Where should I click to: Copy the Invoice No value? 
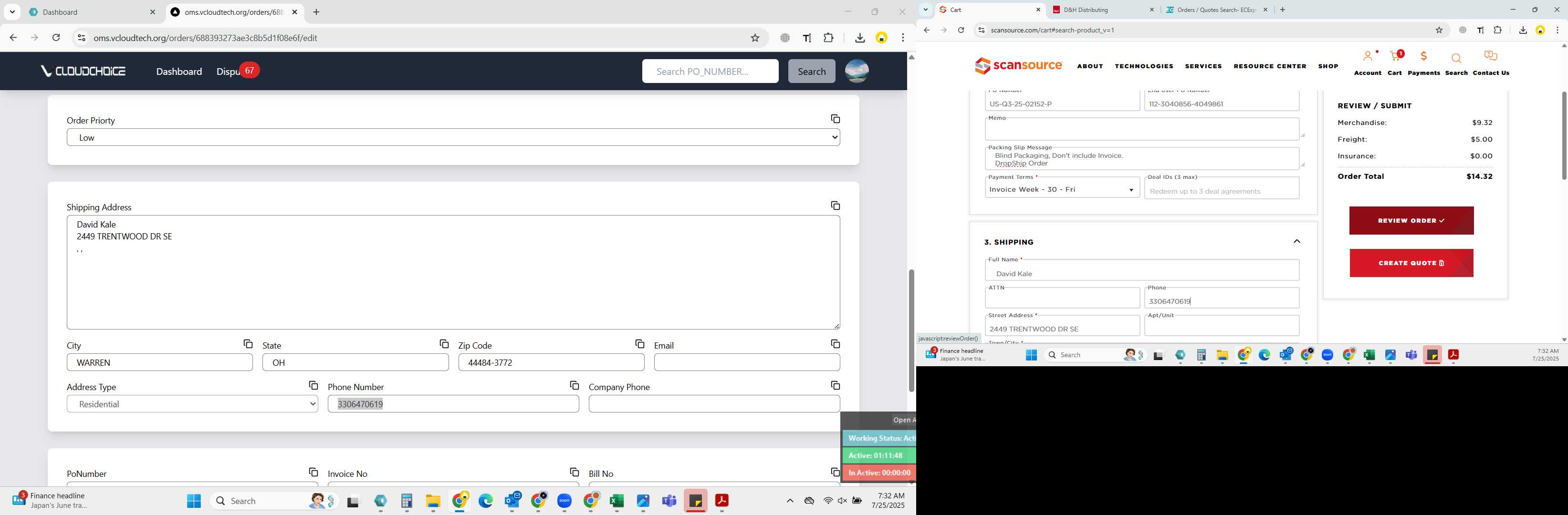tap(574, 473)
